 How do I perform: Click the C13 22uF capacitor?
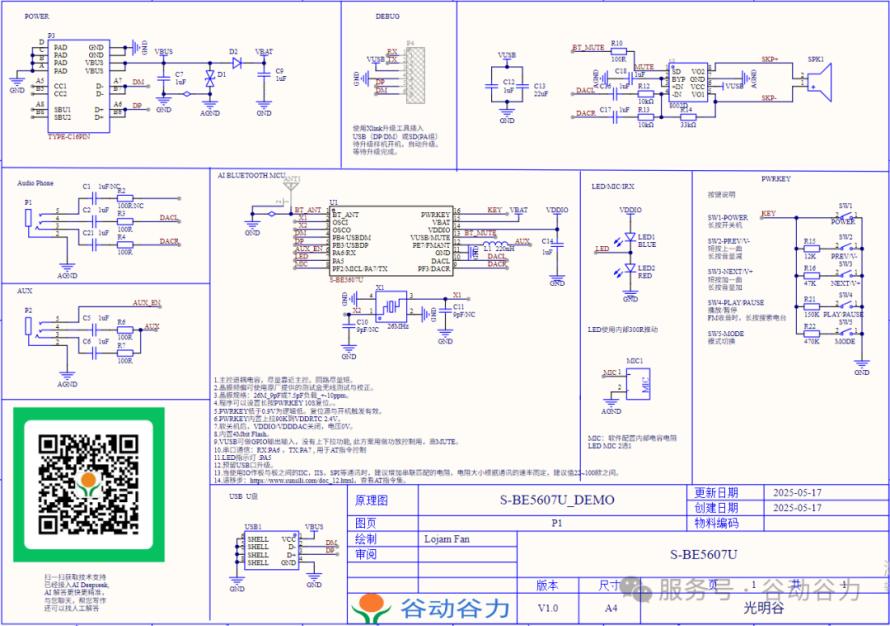click(x=523, y=86)
